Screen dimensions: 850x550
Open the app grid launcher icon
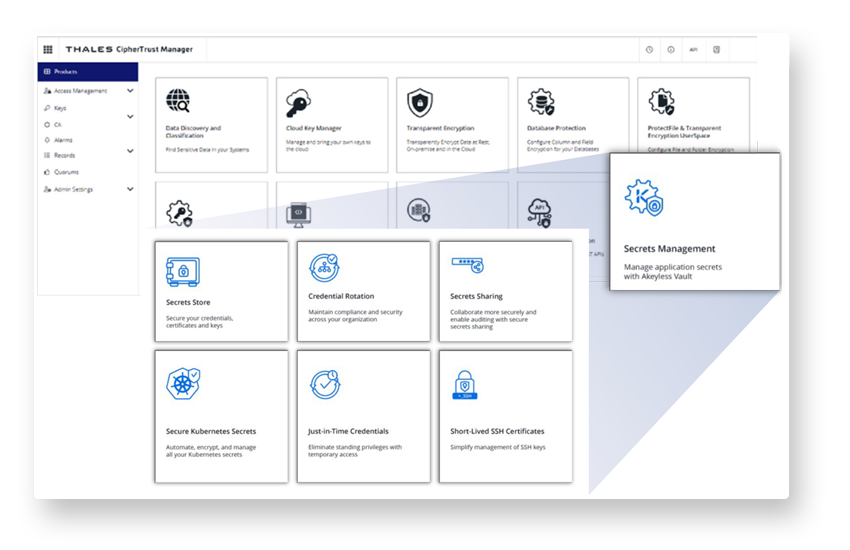point(48,49)
